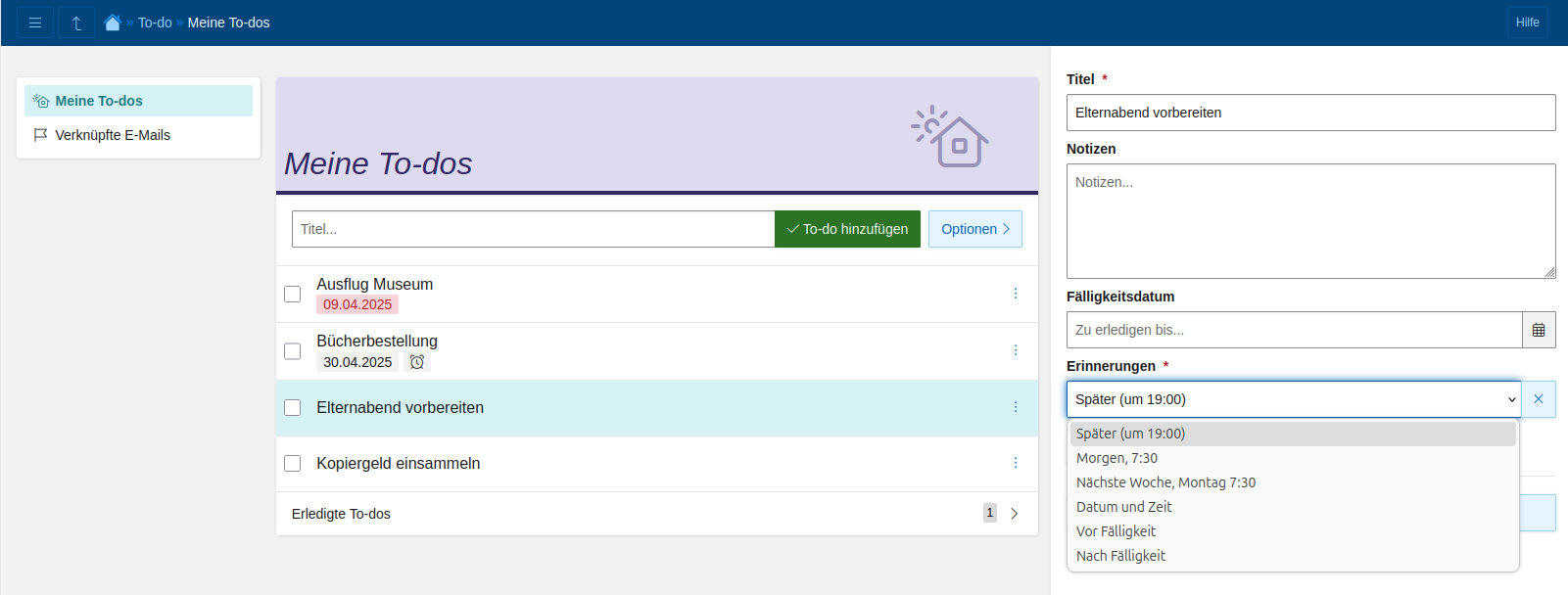Image resolution: width=1568 pixels, height=595 pixels.
Task: Open the three-dot menu for Ausflug Museum
Action: click(1016, 294)
